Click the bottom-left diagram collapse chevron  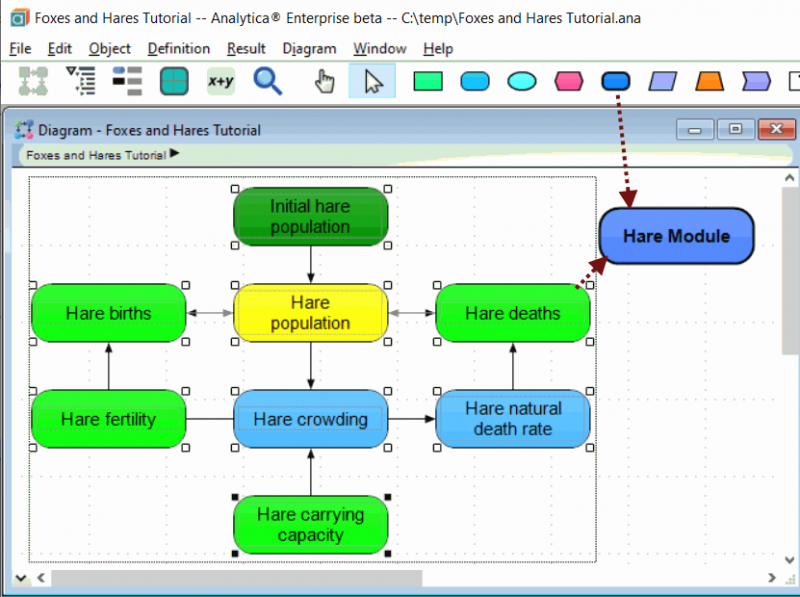click(20, 578)
